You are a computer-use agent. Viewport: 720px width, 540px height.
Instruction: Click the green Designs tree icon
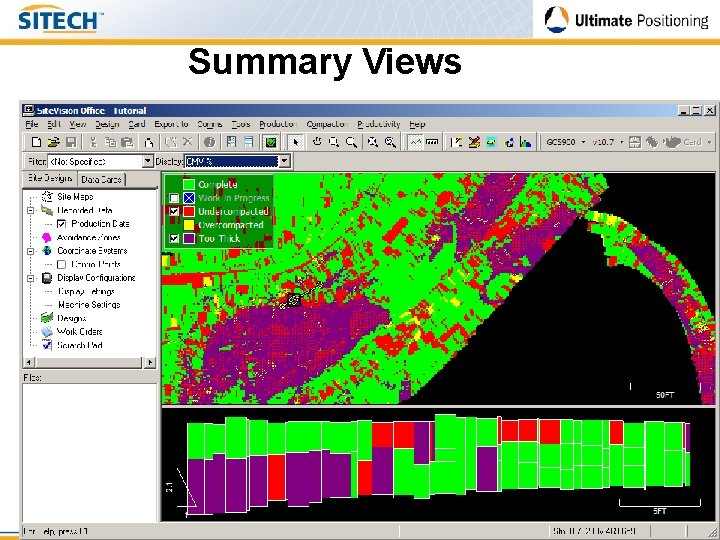click(x=47, y=318)
